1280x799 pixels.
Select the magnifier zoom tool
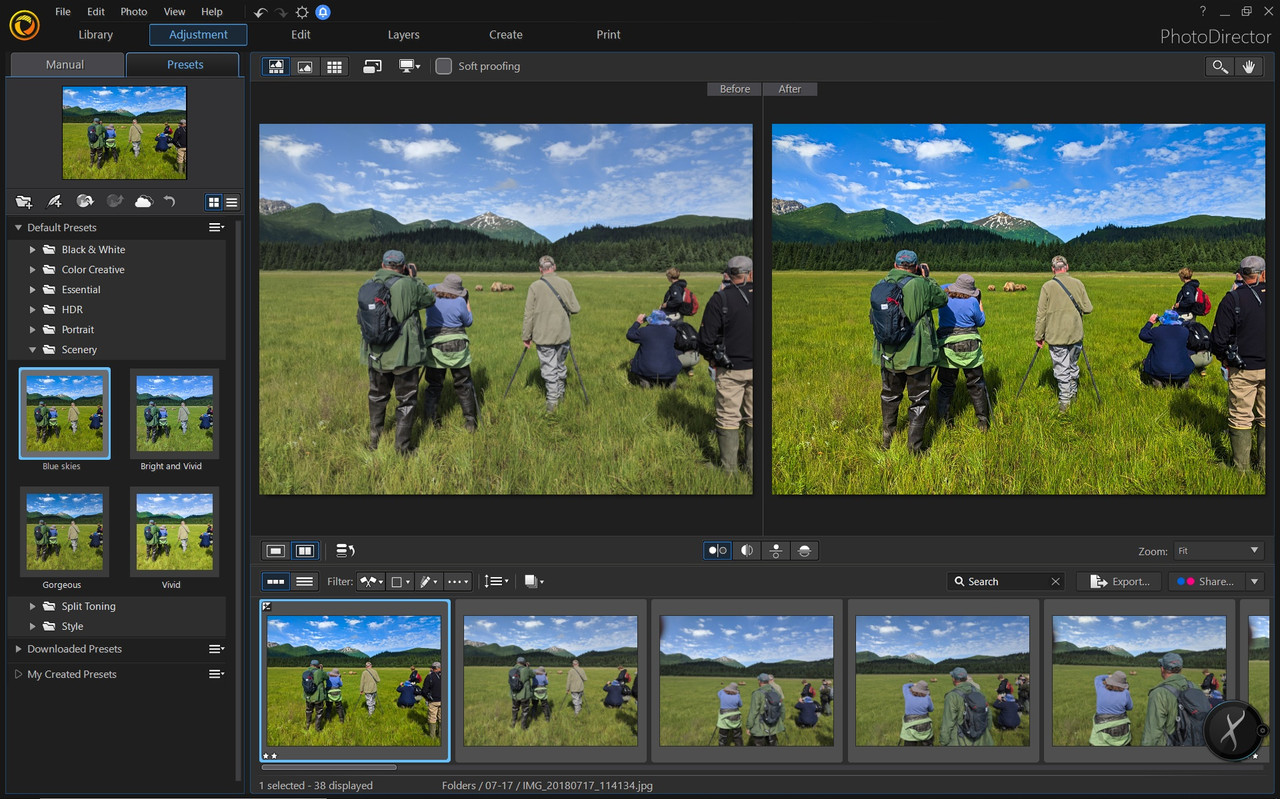(x=1220, y=66)
